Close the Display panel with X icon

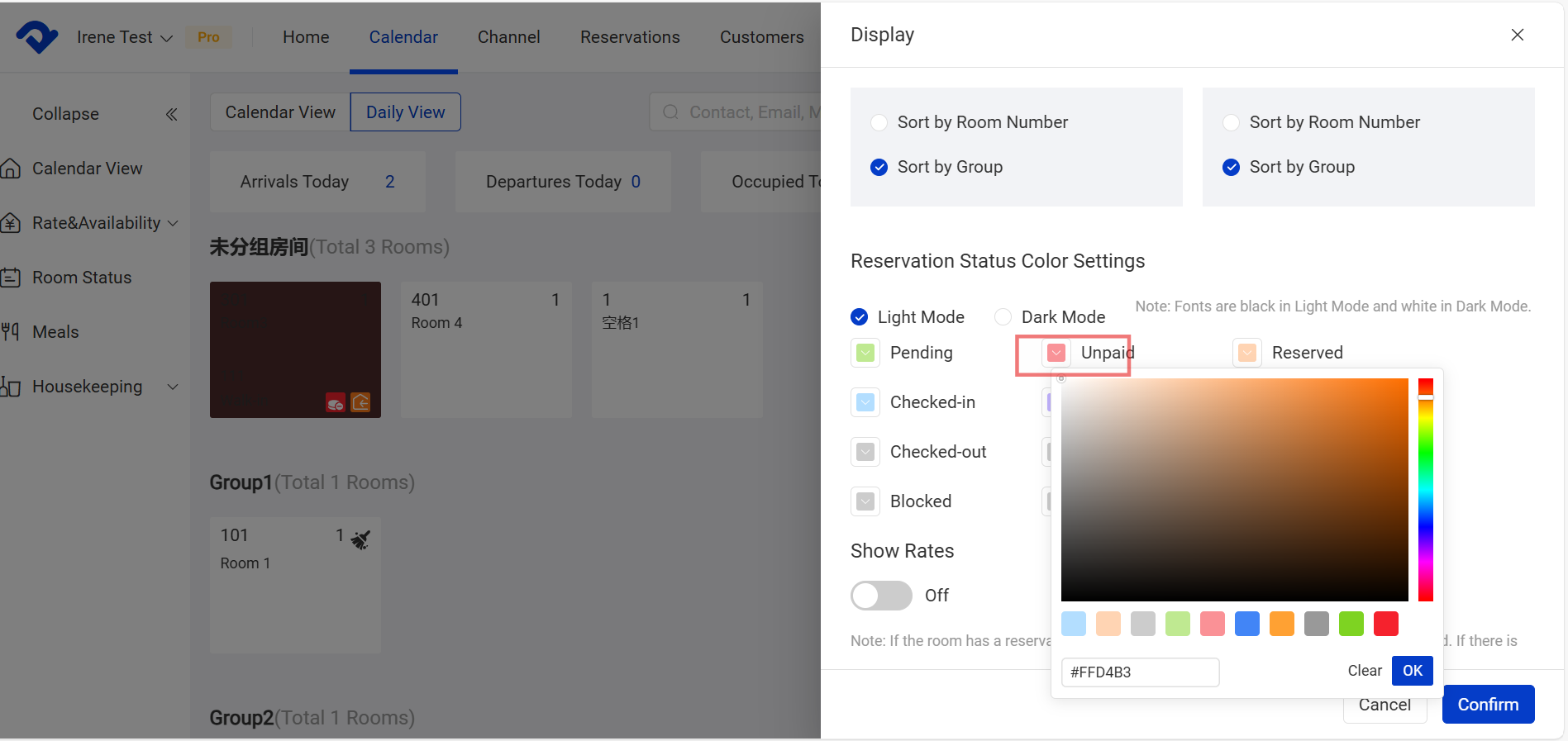point(1517,35)
